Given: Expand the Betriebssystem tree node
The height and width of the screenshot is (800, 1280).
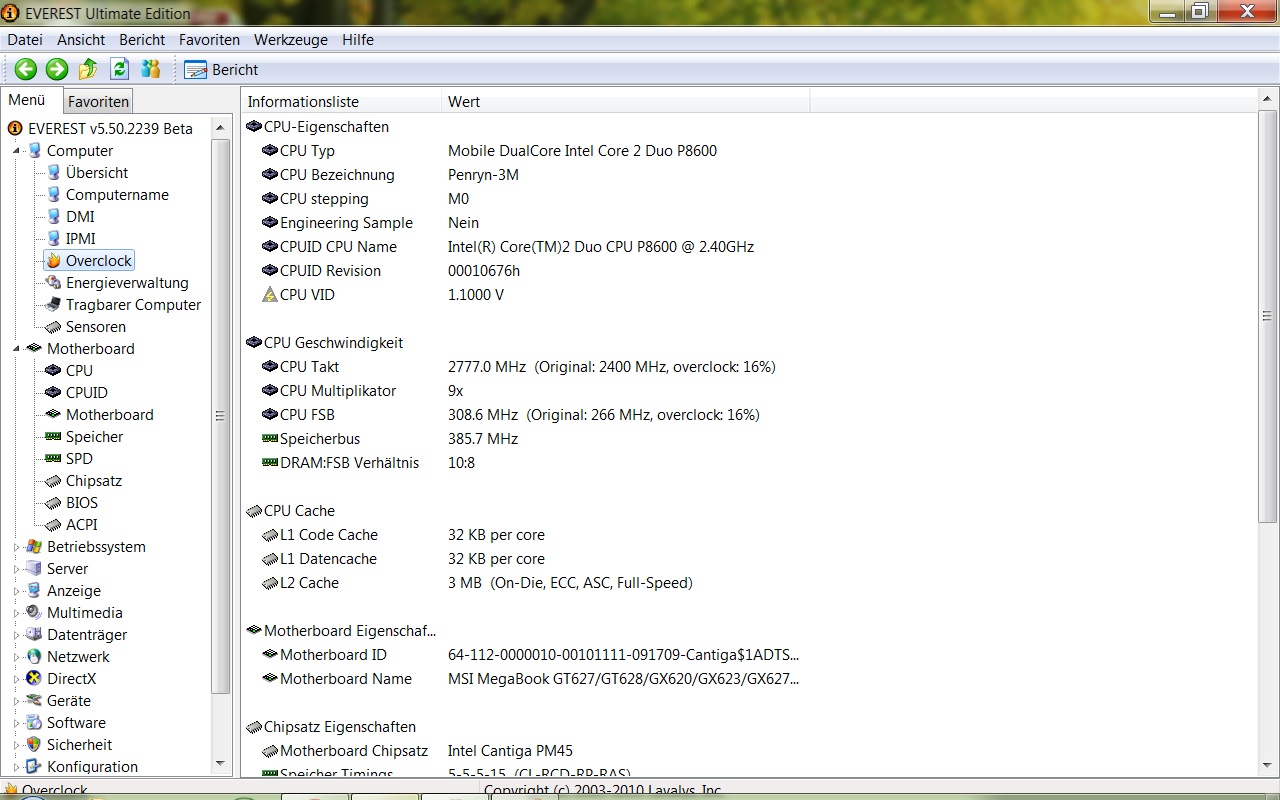Looking at the screenshot, I should [17, 547].
